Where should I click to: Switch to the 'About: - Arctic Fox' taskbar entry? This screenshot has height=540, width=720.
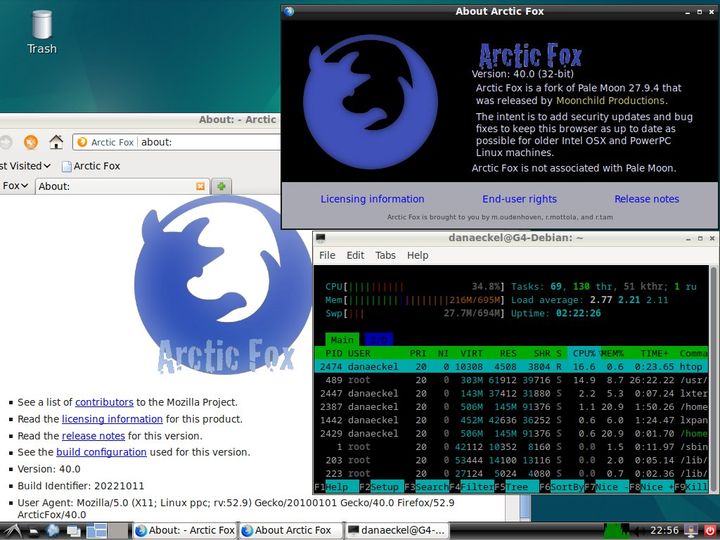click(185, 530)
